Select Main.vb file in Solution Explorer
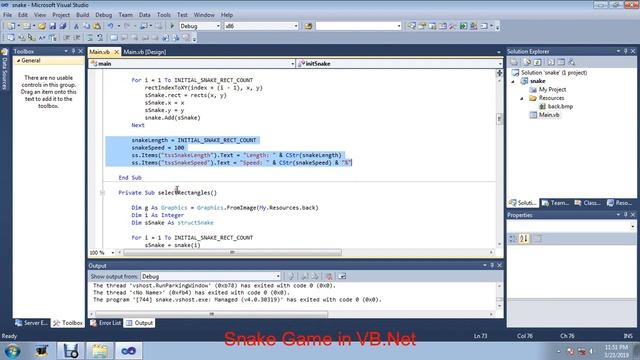Viewport: 640px width, 360px height. (544, 115)
